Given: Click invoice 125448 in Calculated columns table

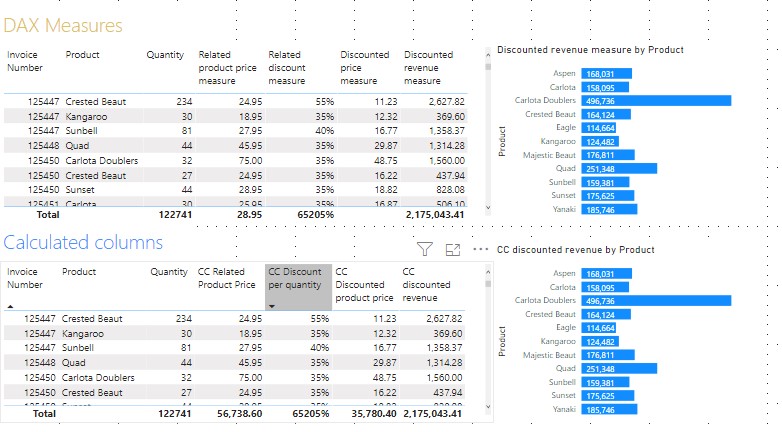Looking at the screenshot, I should point(40,363).
